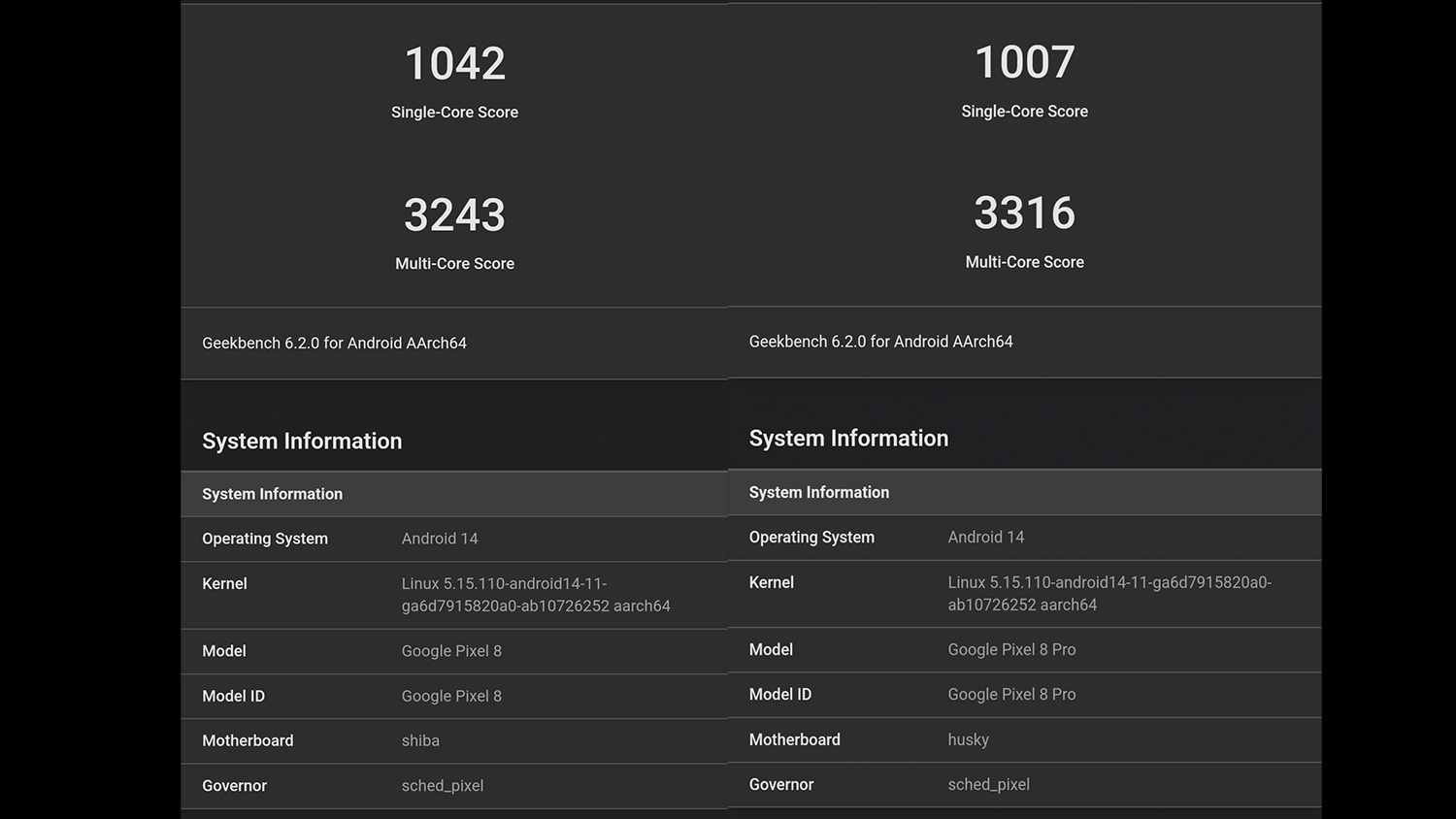
Task: Click Geekbench 6.2.0 text above Pixel 8 info
Action: pos(334,344)
